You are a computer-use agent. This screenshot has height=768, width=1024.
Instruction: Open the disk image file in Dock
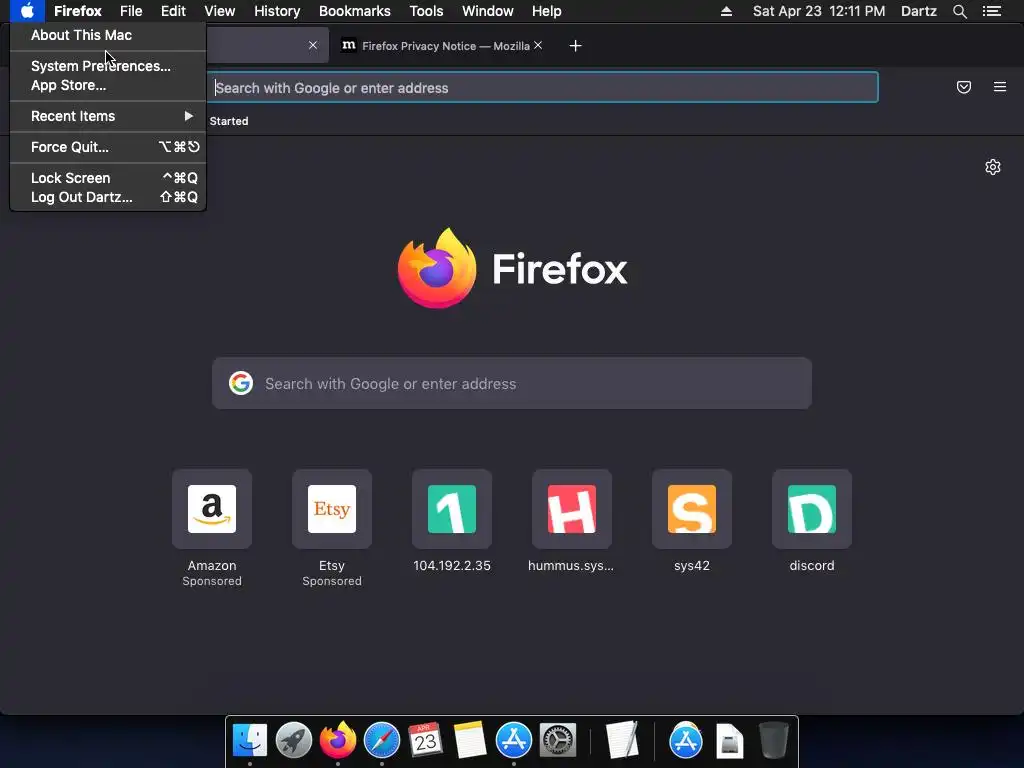(729, 741)
